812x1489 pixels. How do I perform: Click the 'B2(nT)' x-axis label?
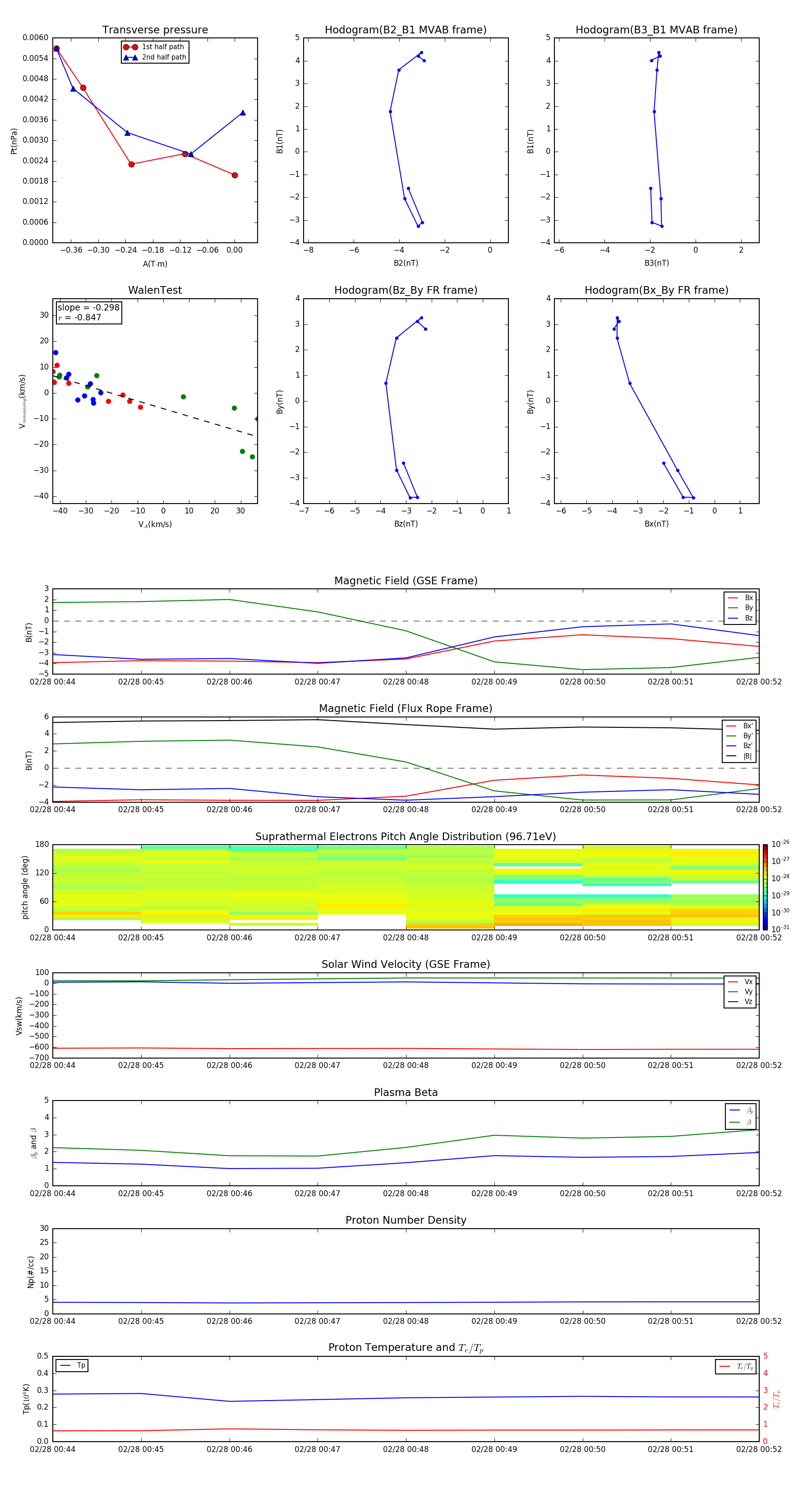pyautogui.click(x=406, y=263)
